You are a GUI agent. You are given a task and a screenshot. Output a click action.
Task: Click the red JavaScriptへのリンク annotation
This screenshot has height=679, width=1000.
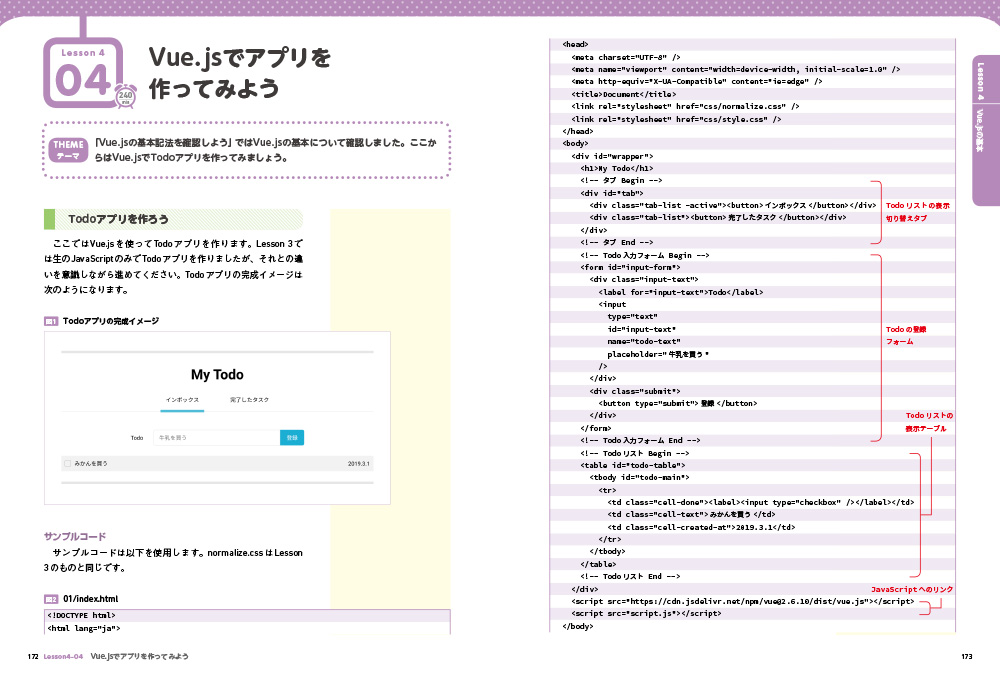point(912,590)
